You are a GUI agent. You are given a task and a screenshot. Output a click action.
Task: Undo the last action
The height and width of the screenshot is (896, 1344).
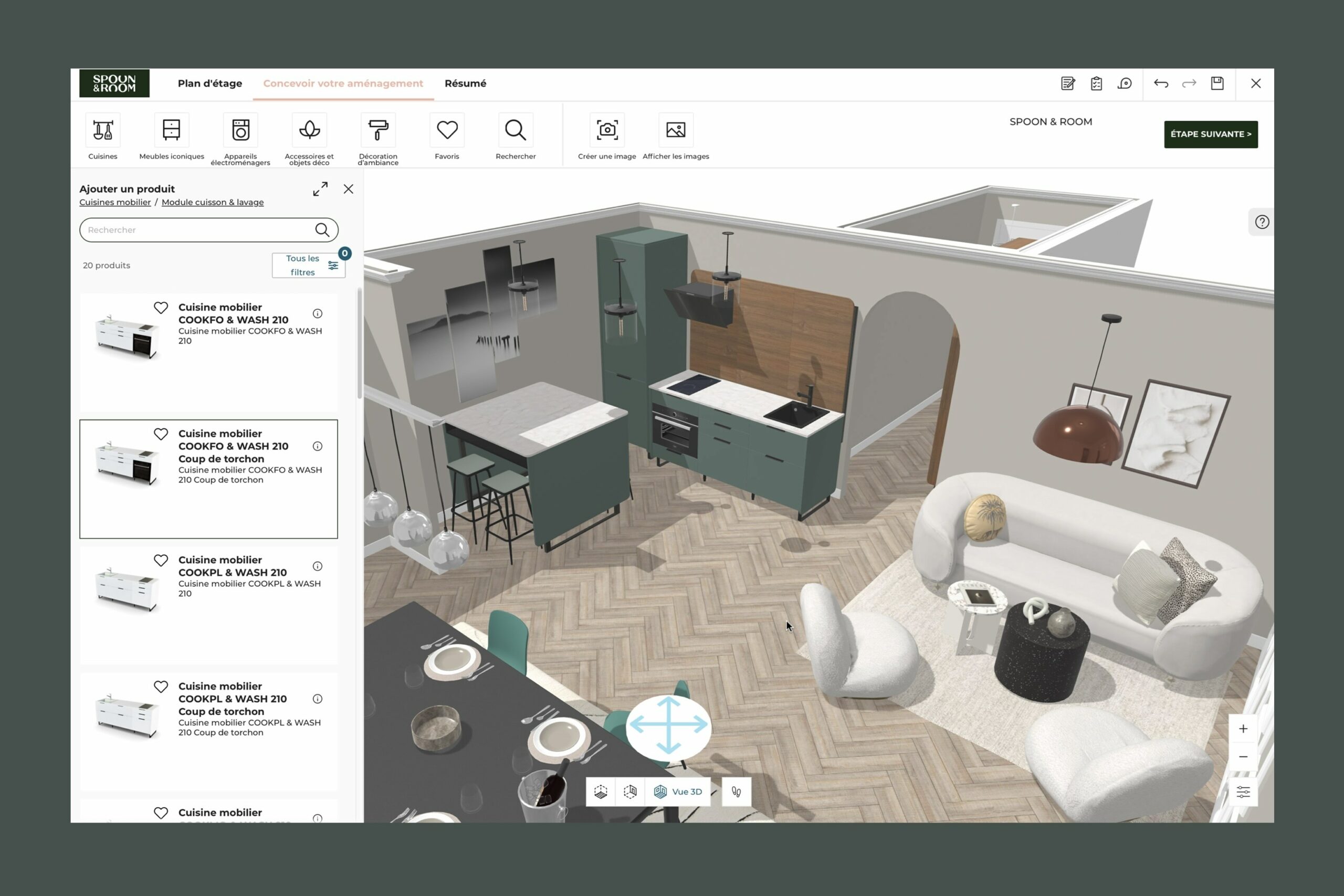(1161, 83)
